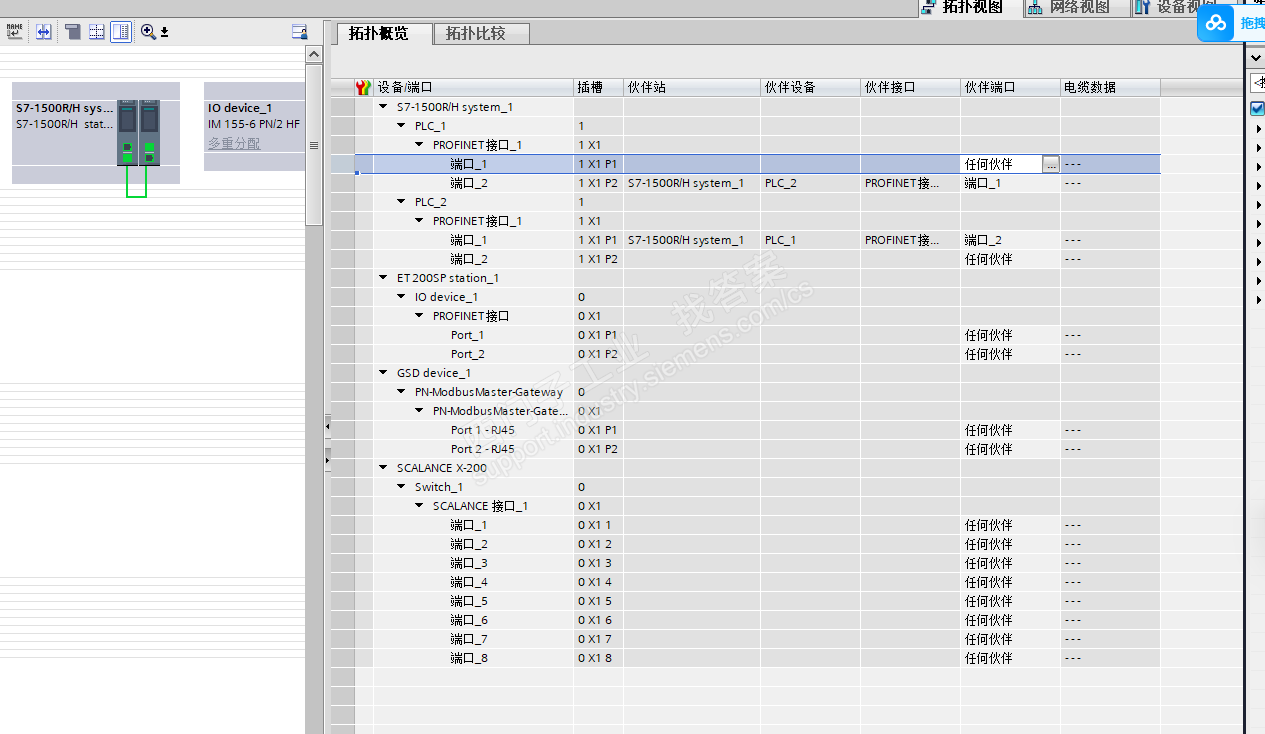This screenshot has height=734, width=1265.
Task: Toggle the highlighted table-split layout toolbar icon
Action: (120, 32)
